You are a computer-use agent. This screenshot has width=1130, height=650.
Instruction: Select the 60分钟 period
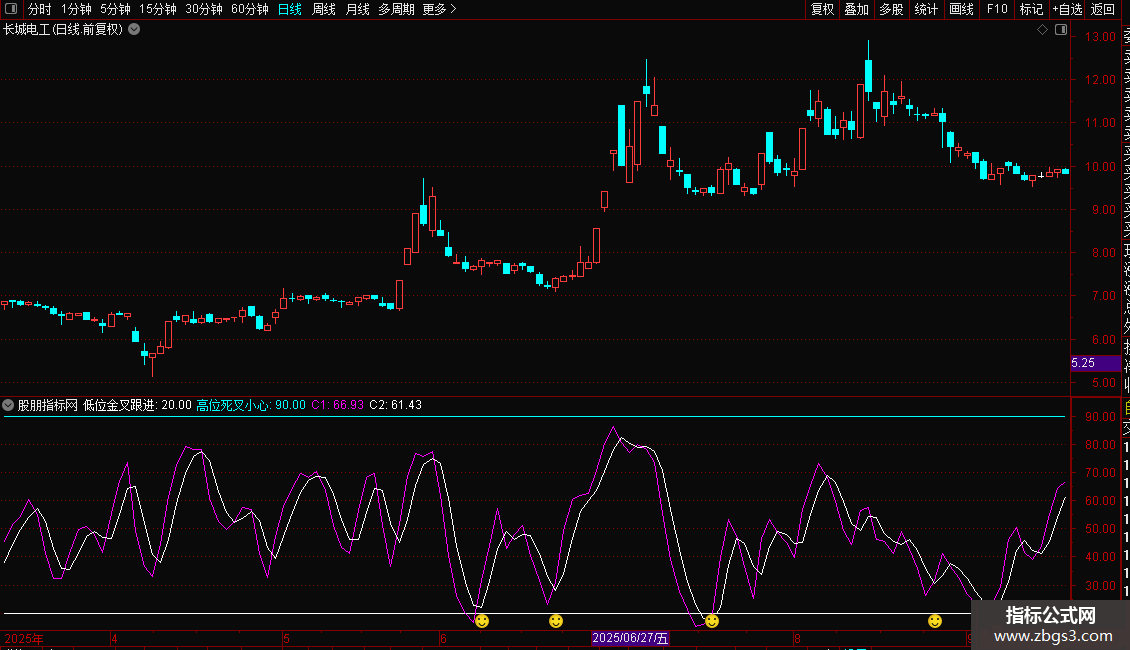point(250,9)
